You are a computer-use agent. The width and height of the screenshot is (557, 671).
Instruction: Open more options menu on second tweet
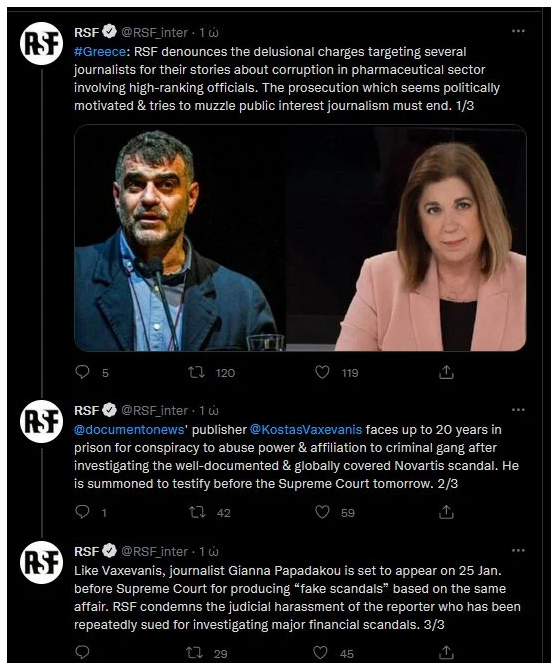tap(518, 410)
